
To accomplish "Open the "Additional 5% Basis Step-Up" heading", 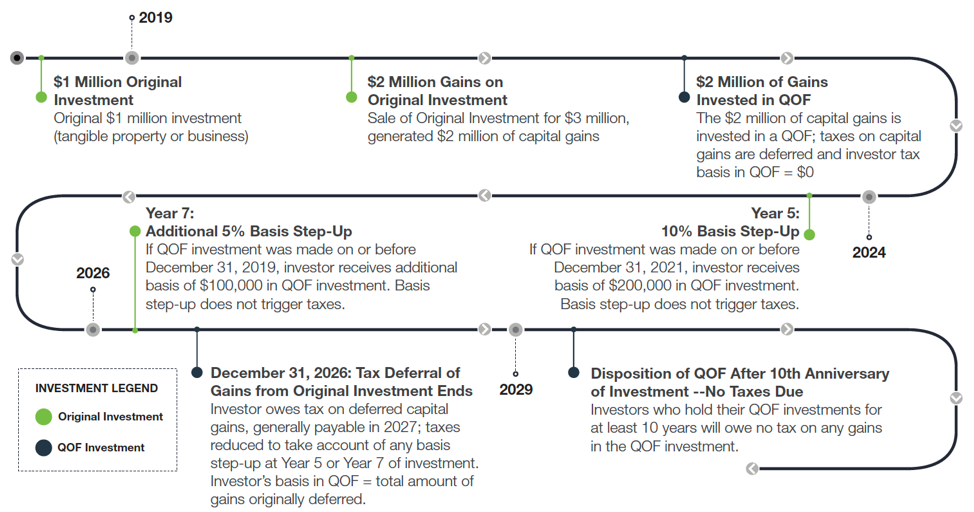I will pyautogui.click(x=249, y=232).
